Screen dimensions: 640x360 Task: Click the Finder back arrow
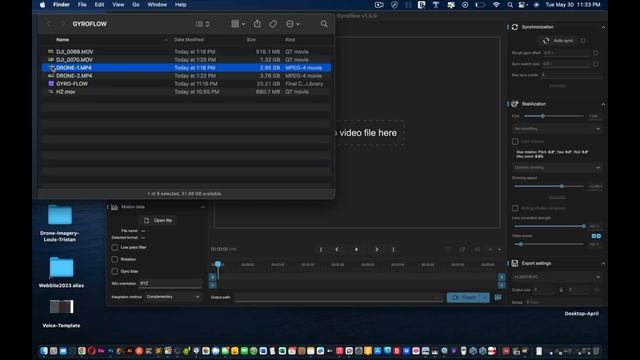(x=49, y=24)
